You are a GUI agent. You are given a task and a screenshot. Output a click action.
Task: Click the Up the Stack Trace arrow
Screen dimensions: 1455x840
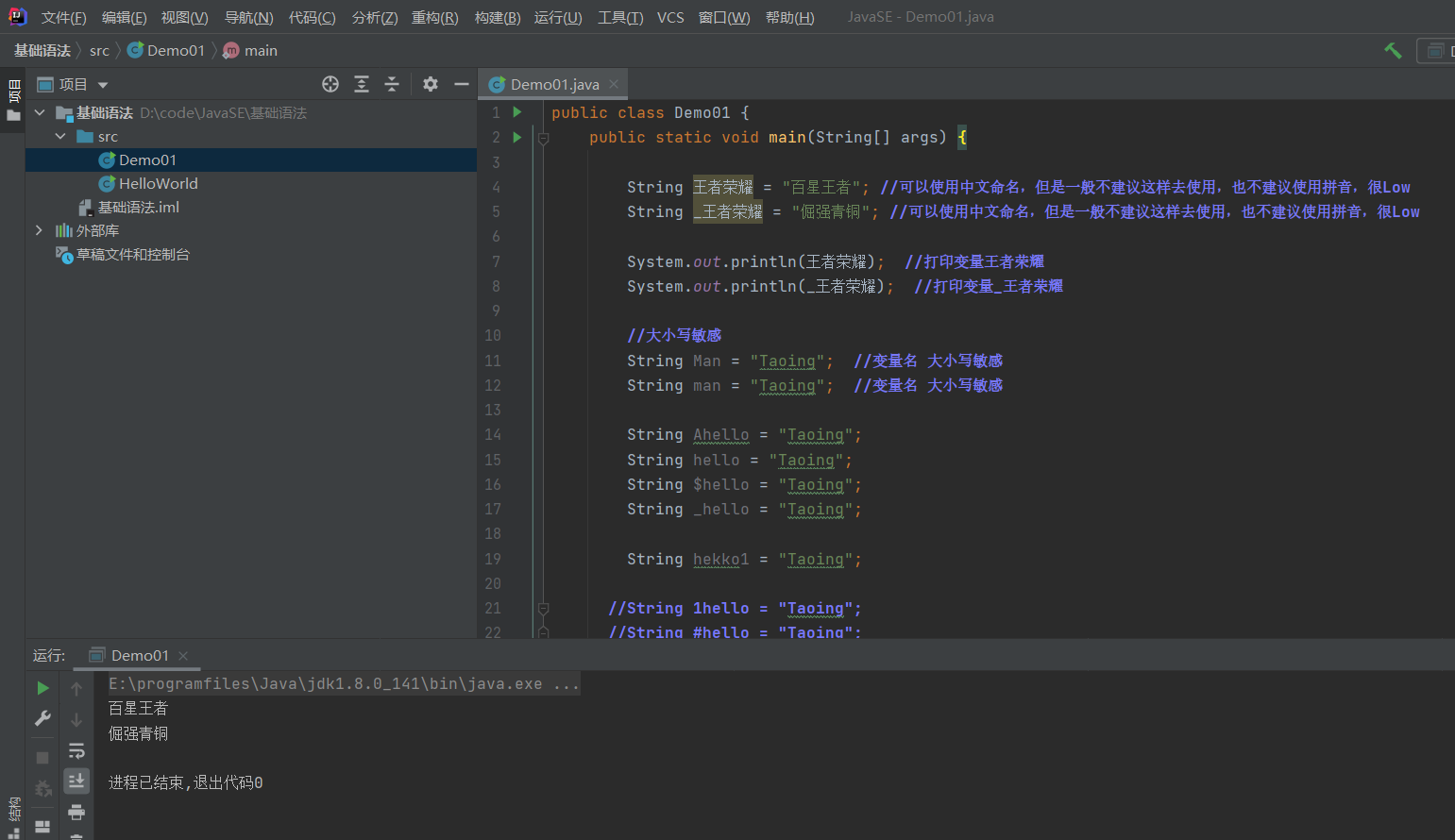(x=76, y=689)
